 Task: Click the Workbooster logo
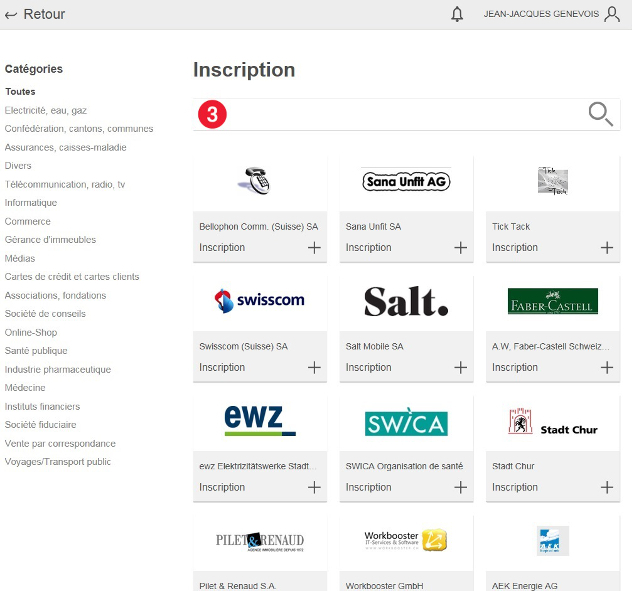(406, 540)
